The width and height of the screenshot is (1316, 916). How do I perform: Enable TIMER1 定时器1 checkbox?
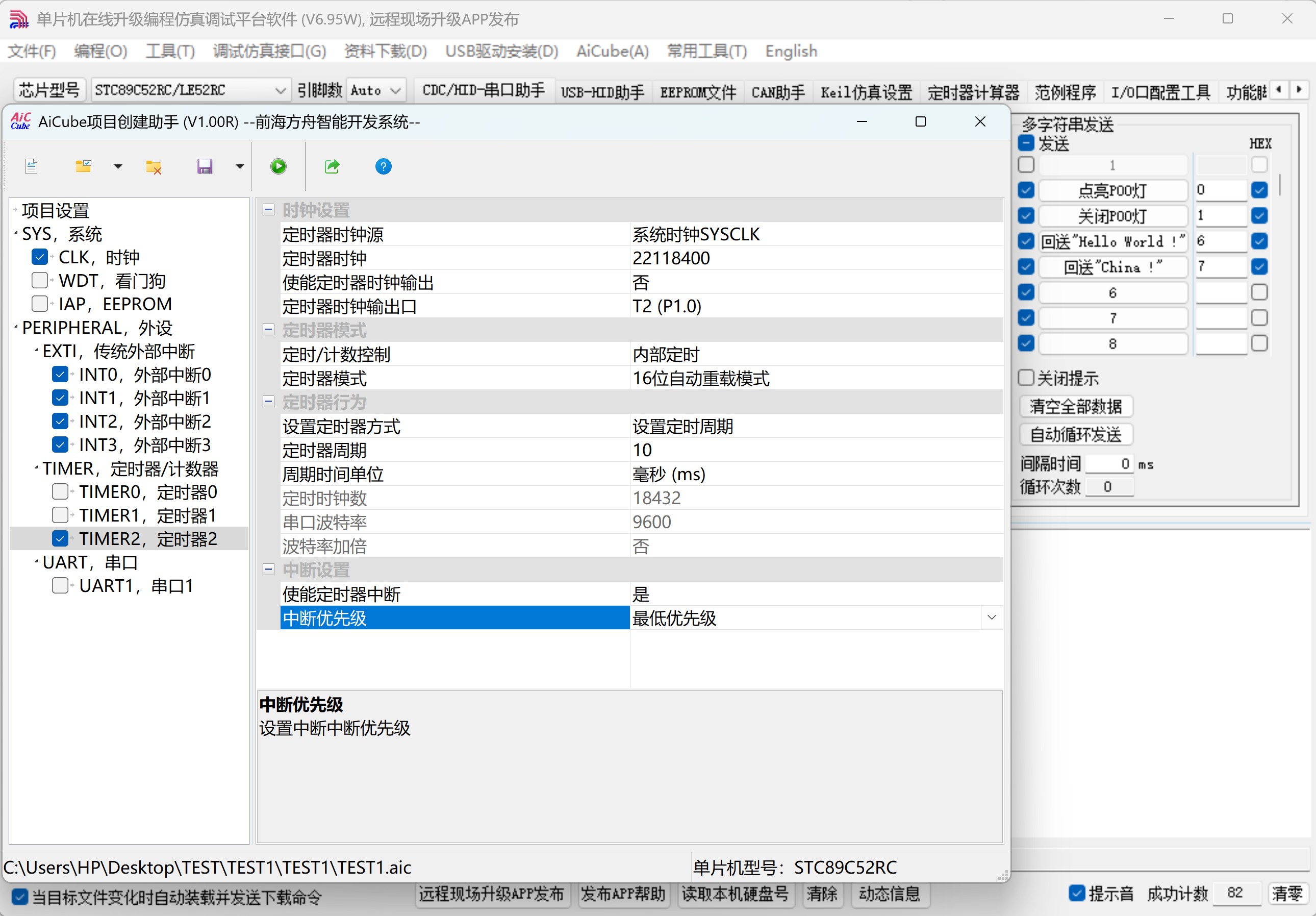(x=60, y=515)
